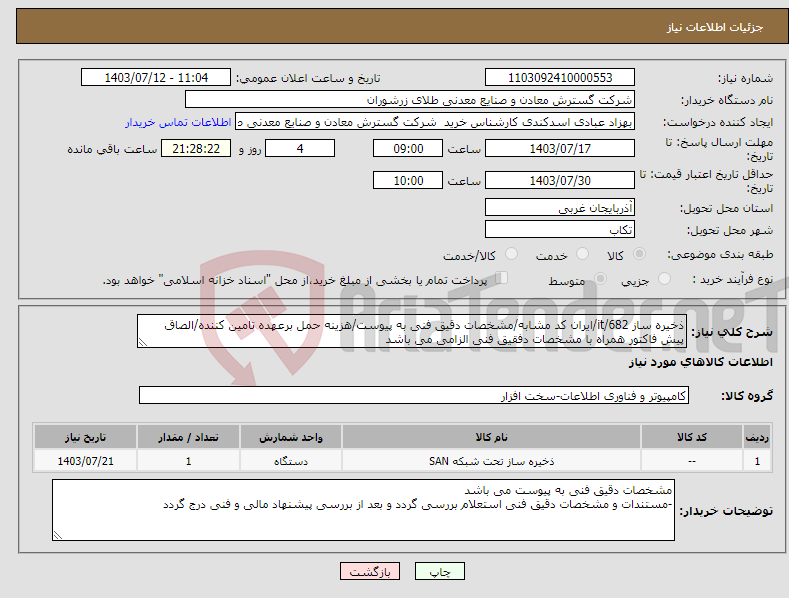Image resolution: width=789 pixels, height=598 pixels.
Task: Click the اطلاعات کالاهای مورد نیاز section heading
Action: [700, 362]
